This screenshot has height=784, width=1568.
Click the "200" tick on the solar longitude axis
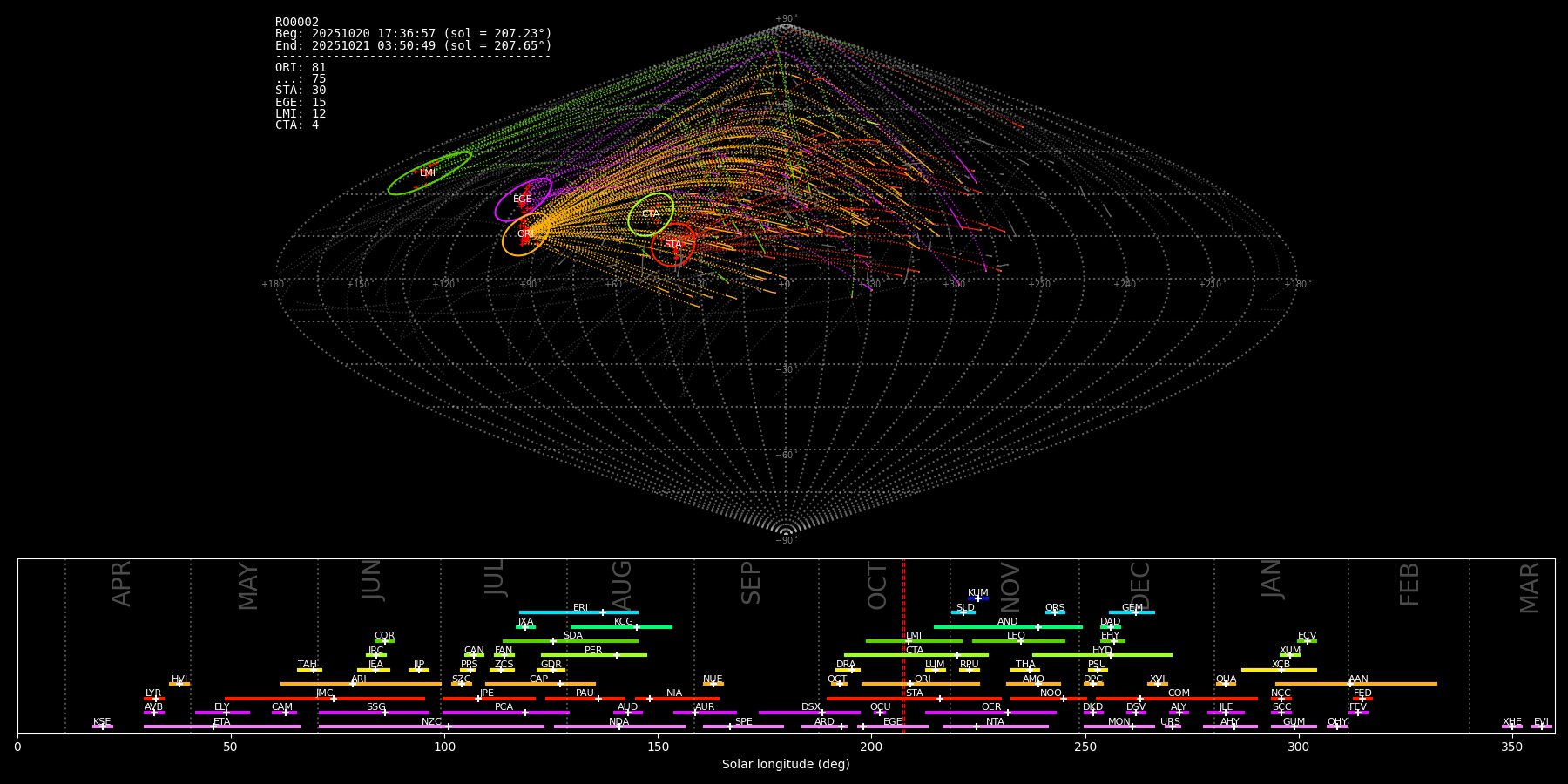871,747
